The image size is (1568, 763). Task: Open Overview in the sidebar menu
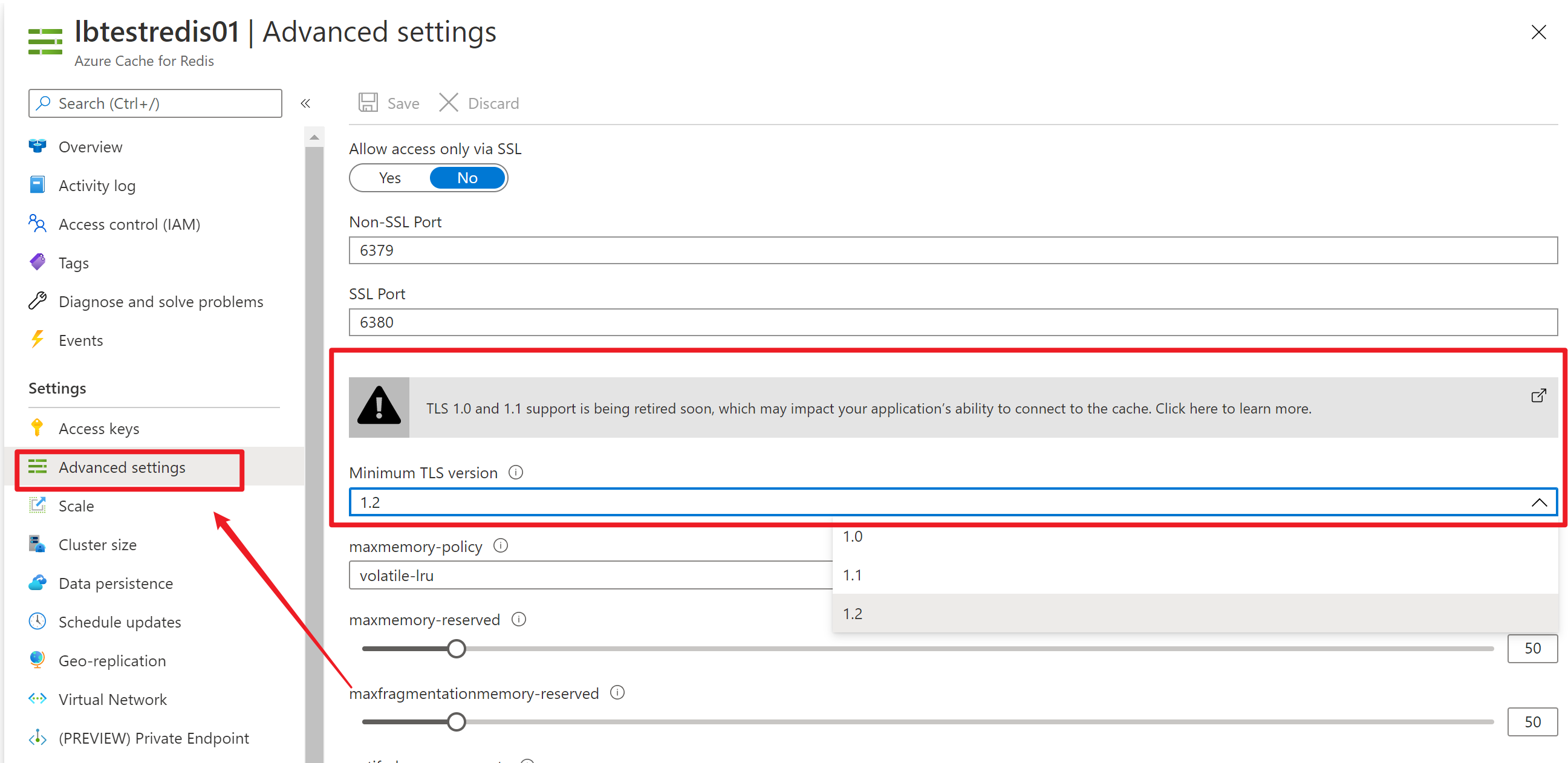click(90, 147)
